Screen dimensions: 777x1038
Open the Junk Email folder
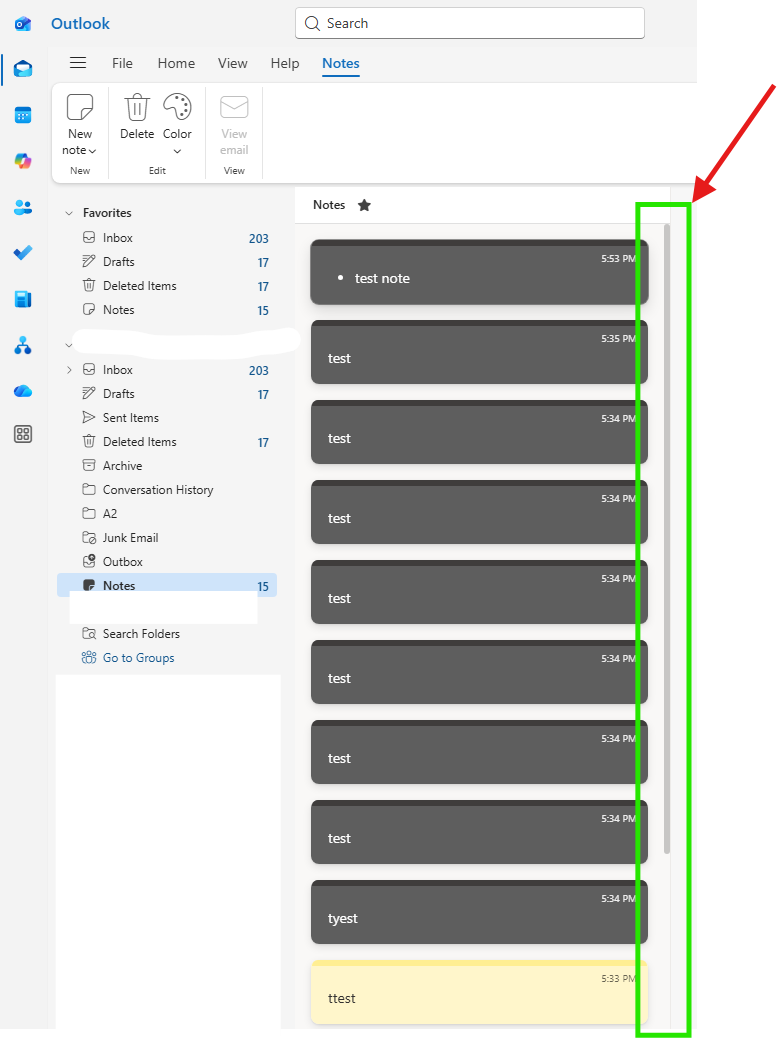[x=167, y=538]
